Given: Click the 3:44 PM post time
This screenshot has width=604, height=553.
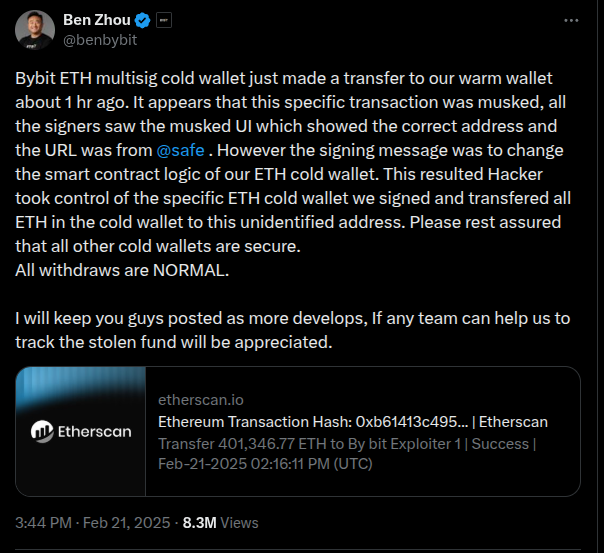Looking at the screenshot, I should coord(43,522).
